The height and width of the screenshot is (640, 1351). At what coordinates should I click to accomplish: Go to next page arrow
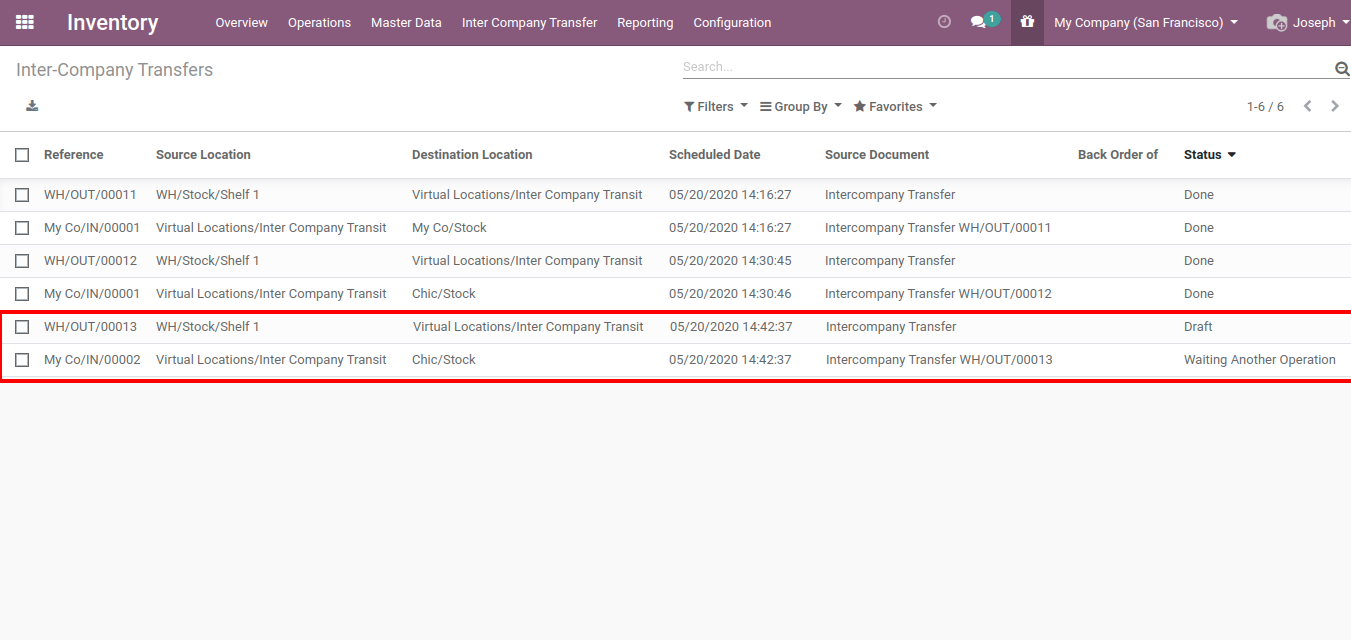click(1335, 106)
